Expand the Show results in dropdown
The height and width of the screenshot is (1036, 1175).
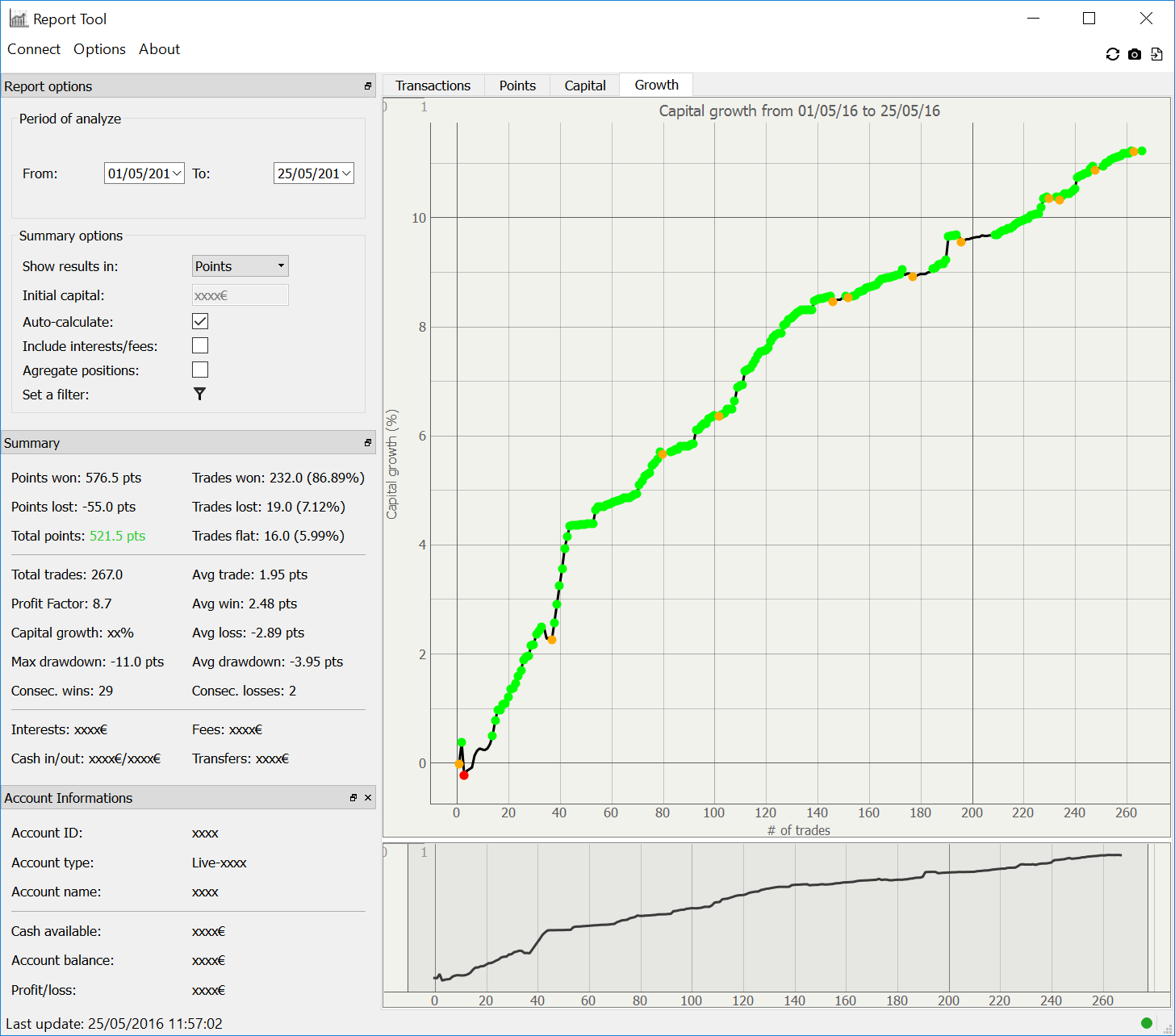(240, 266)
